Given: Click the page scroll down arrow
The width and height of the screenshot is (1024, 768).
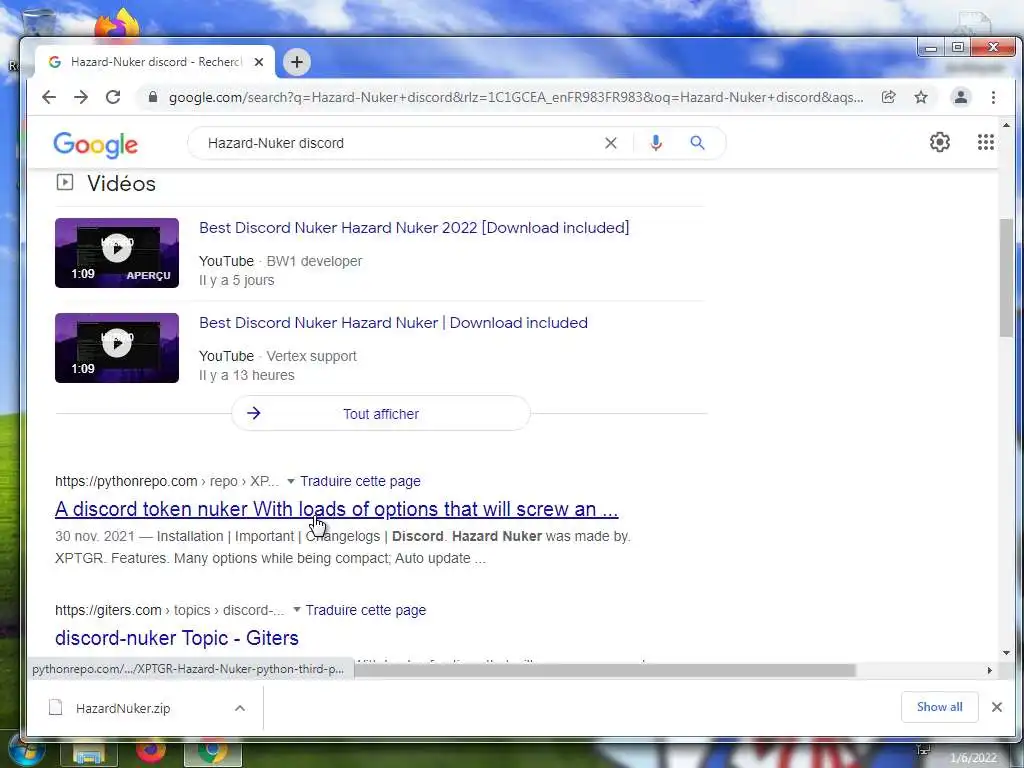Looking at the screenshot, I should click(x=1006, y=652).
